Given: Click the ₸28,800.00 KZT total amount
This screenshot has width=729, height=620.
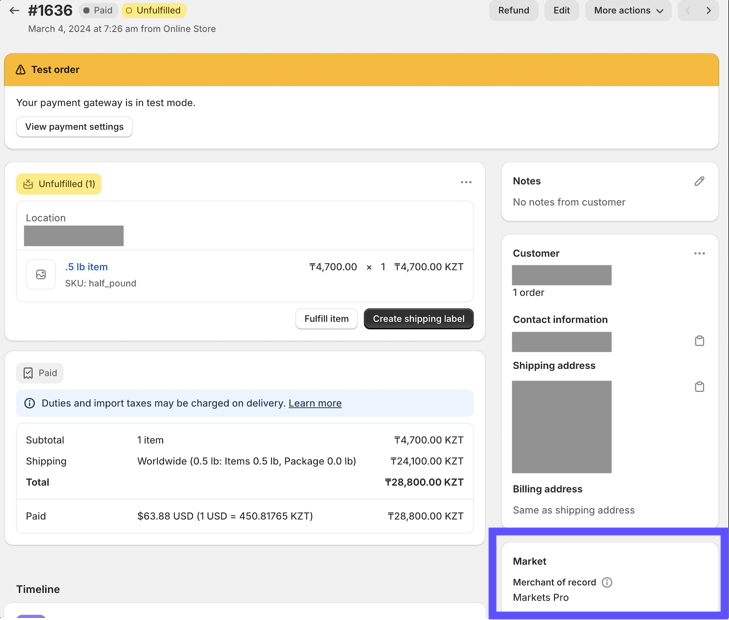Looking at the screenshot, I should (x=424, y=482).
